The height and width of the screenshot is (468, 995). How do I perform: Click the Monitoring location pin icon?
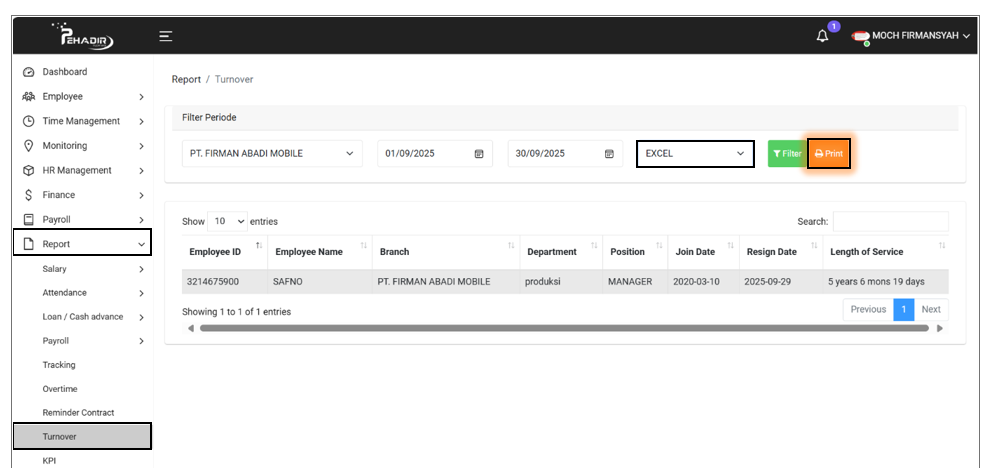28,146
